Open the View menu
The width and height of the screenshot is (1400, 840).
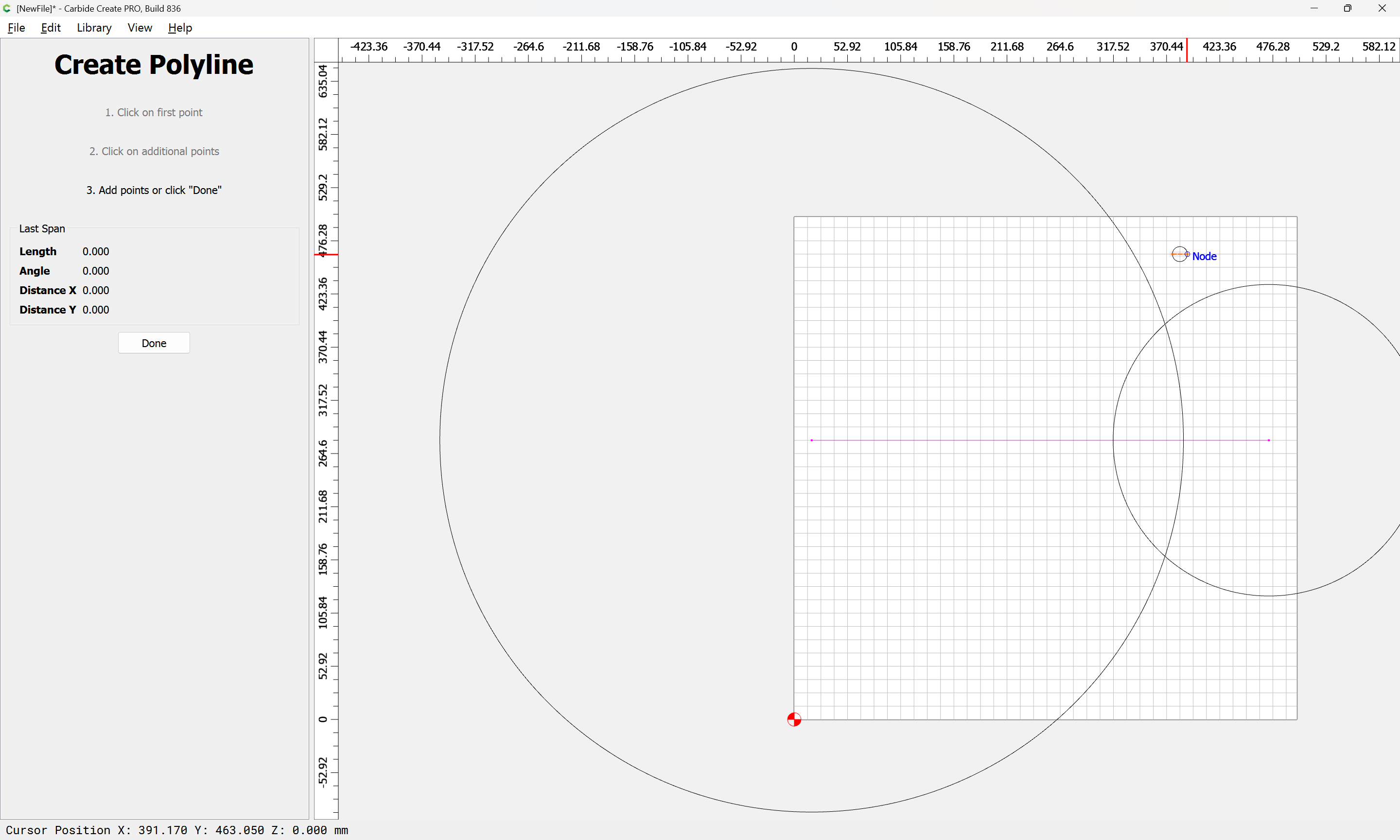pyautogui.click(x=139, y=28)
